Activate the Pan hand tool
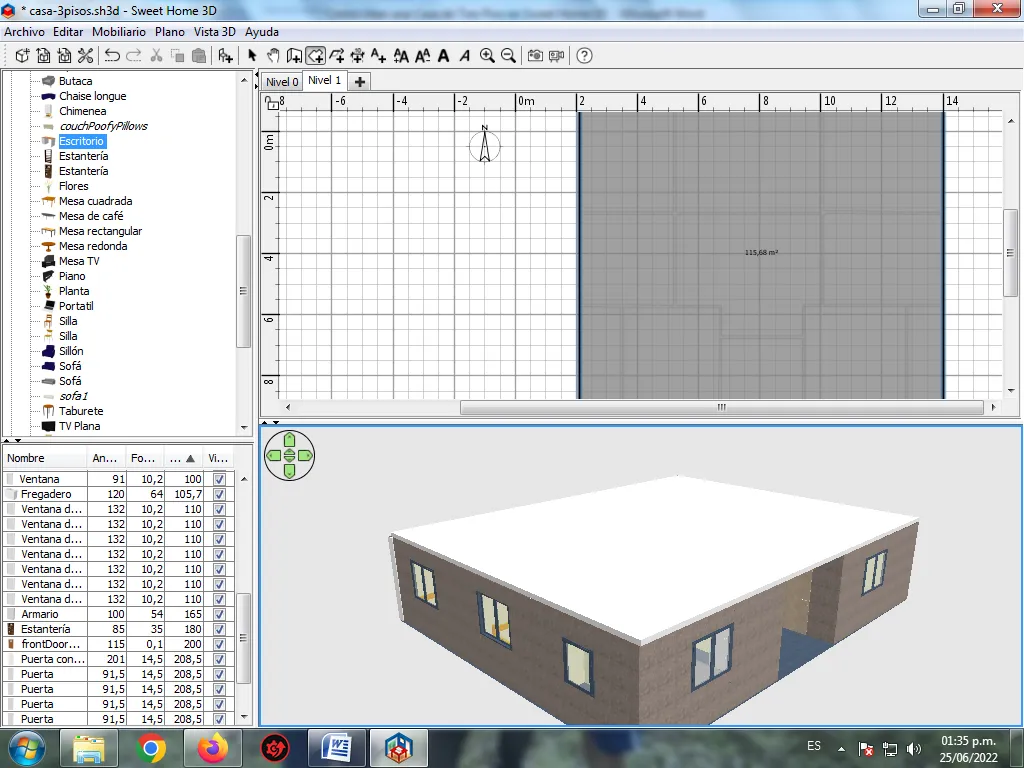1024x768 pixels. click(x=273, y=56)
